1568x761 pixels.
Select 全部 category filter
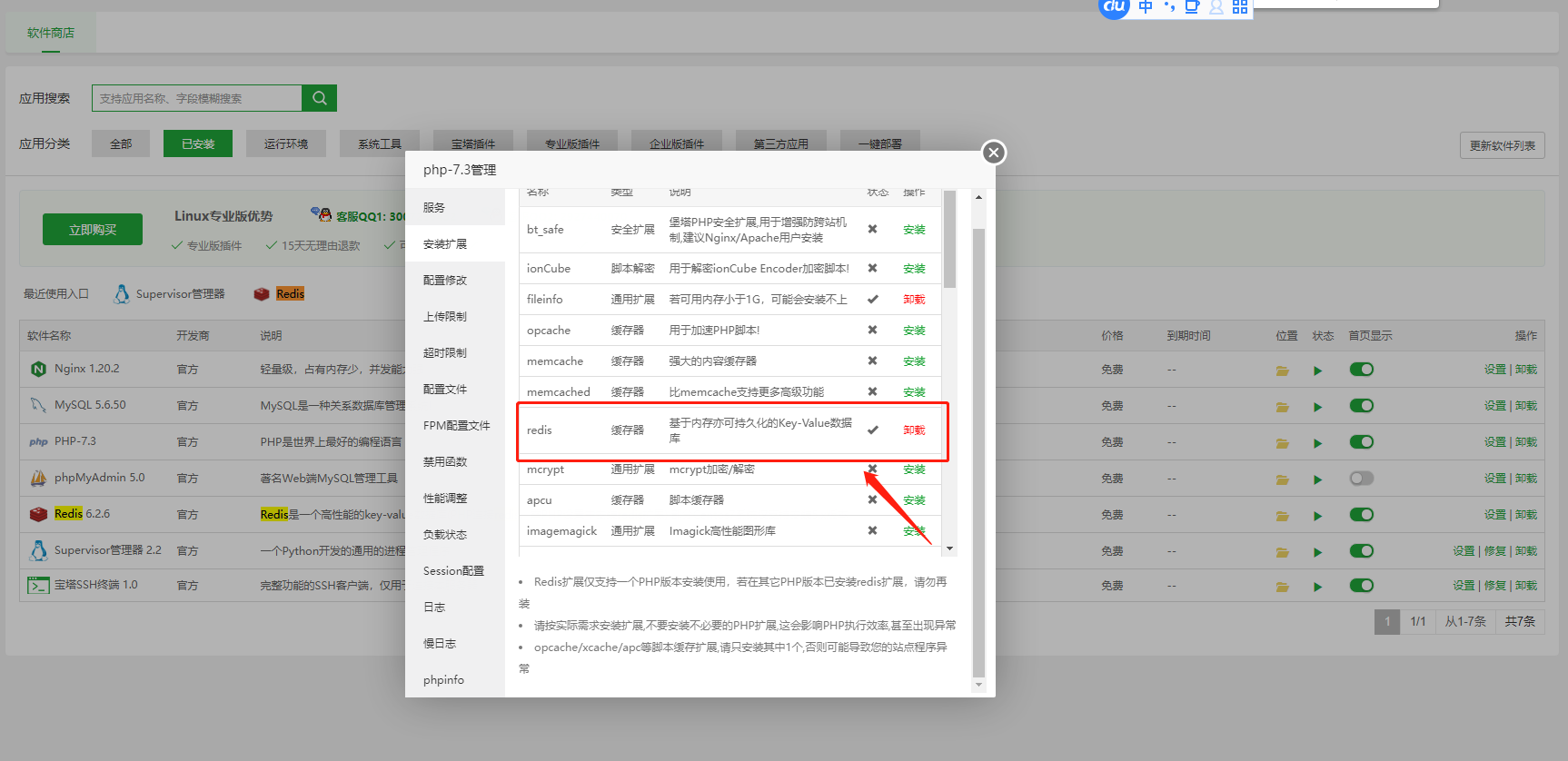(121, 143)
